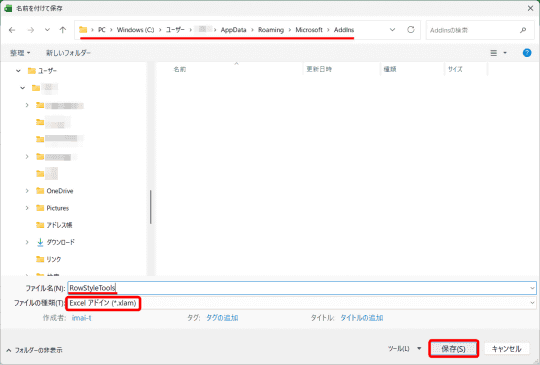
Task: Click AppData in the address path
Action: coord(233,30)
